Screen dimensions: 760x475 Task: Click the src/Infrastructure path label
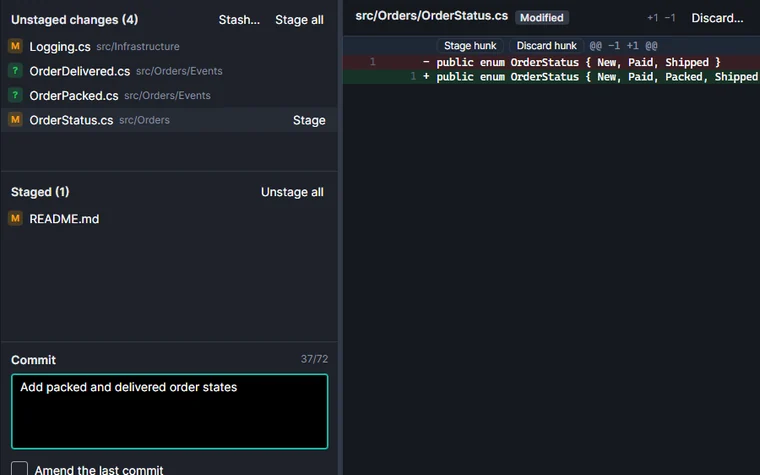pos(138,47)
